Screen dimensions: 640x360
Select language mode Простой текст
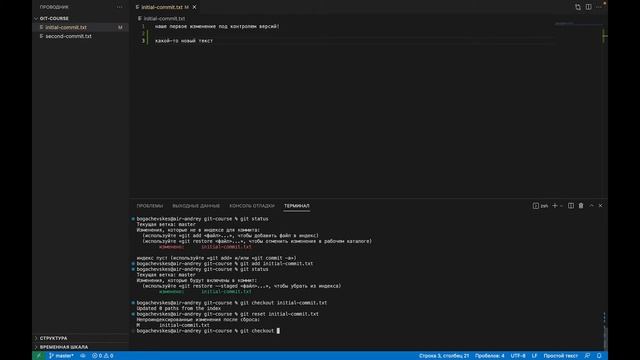click(x=560, y=356)
